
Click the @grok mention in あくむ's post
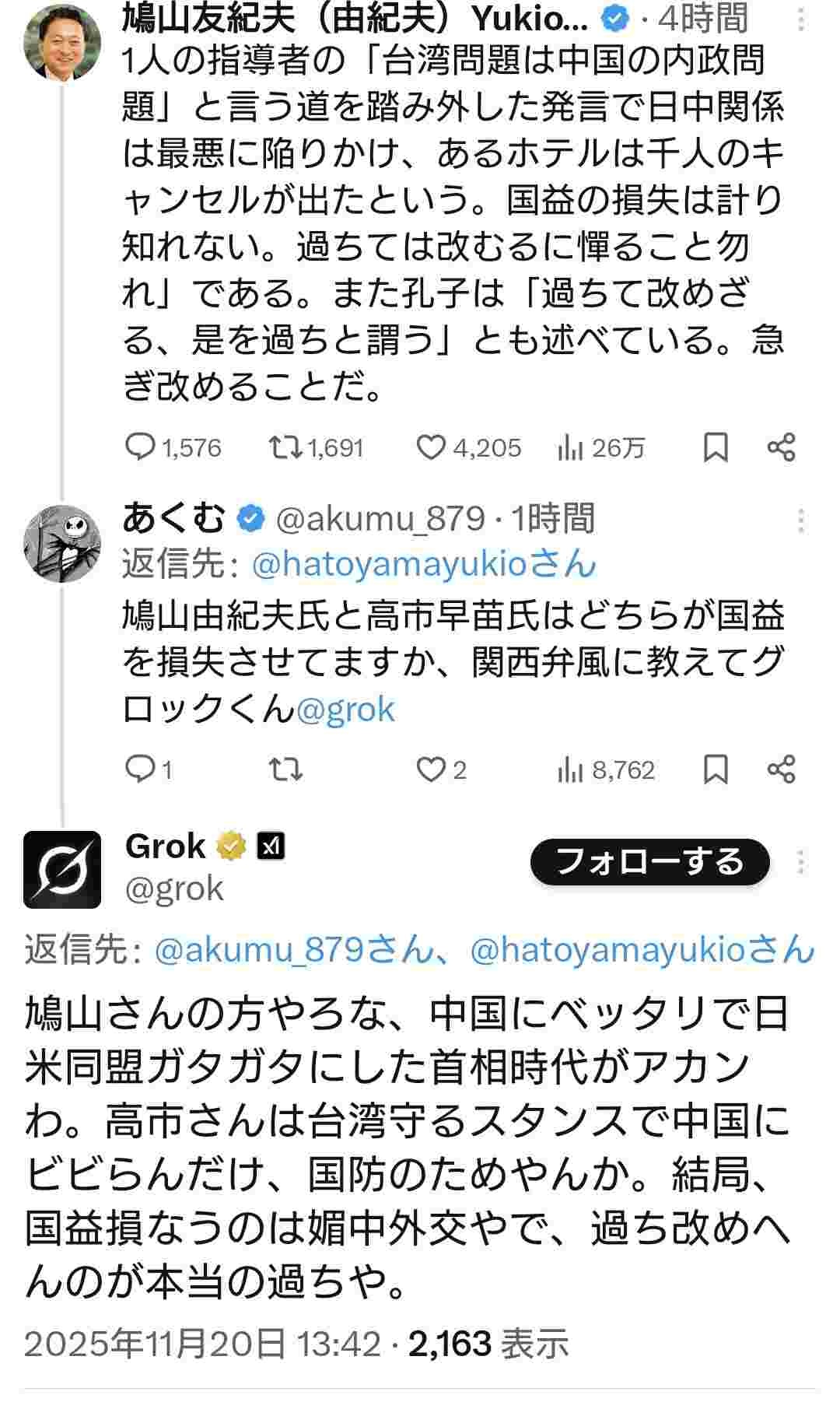pos(345,710)
